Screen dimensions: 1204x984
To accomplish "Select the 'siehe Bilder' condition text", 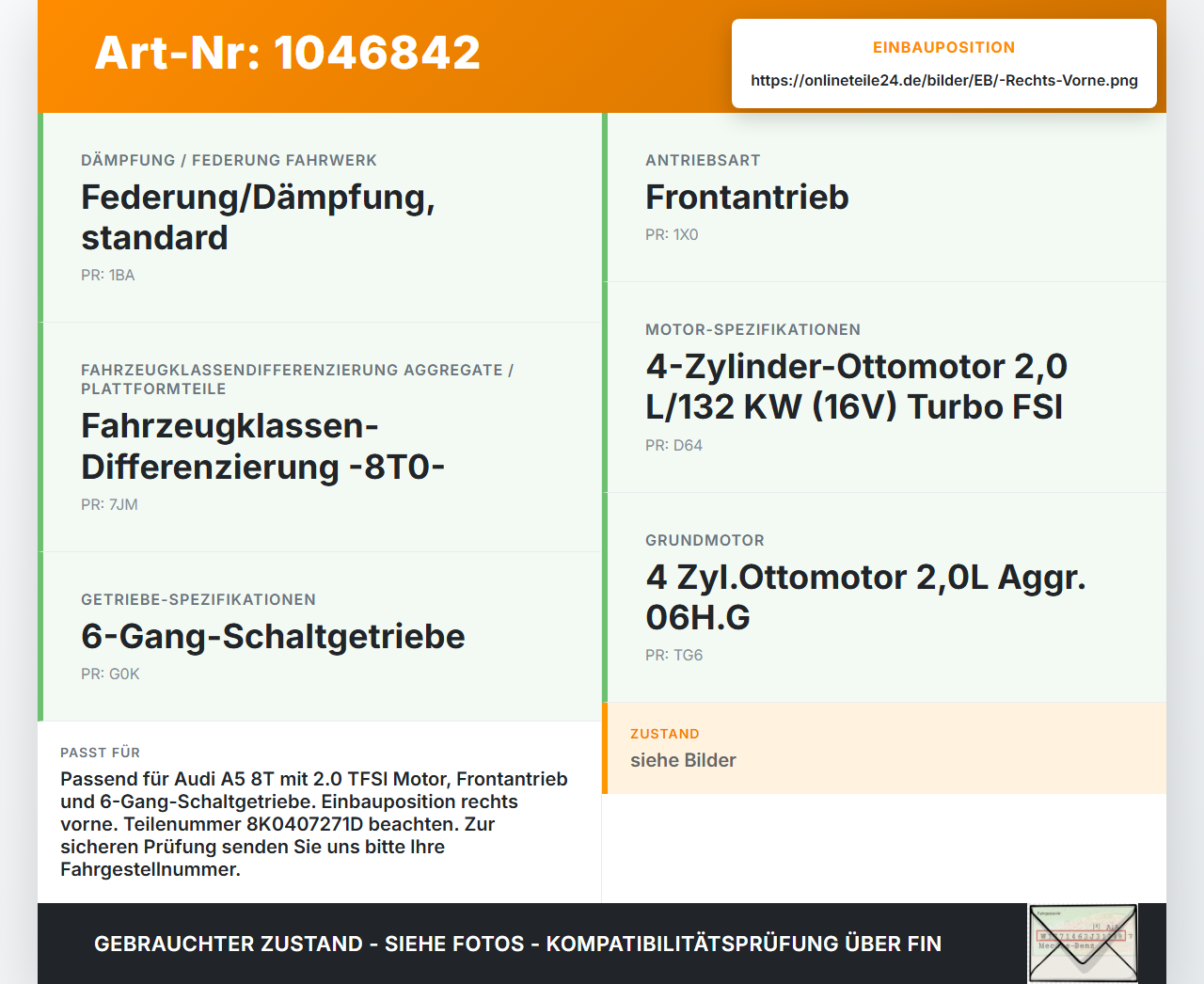I will (x=683, y=760).
